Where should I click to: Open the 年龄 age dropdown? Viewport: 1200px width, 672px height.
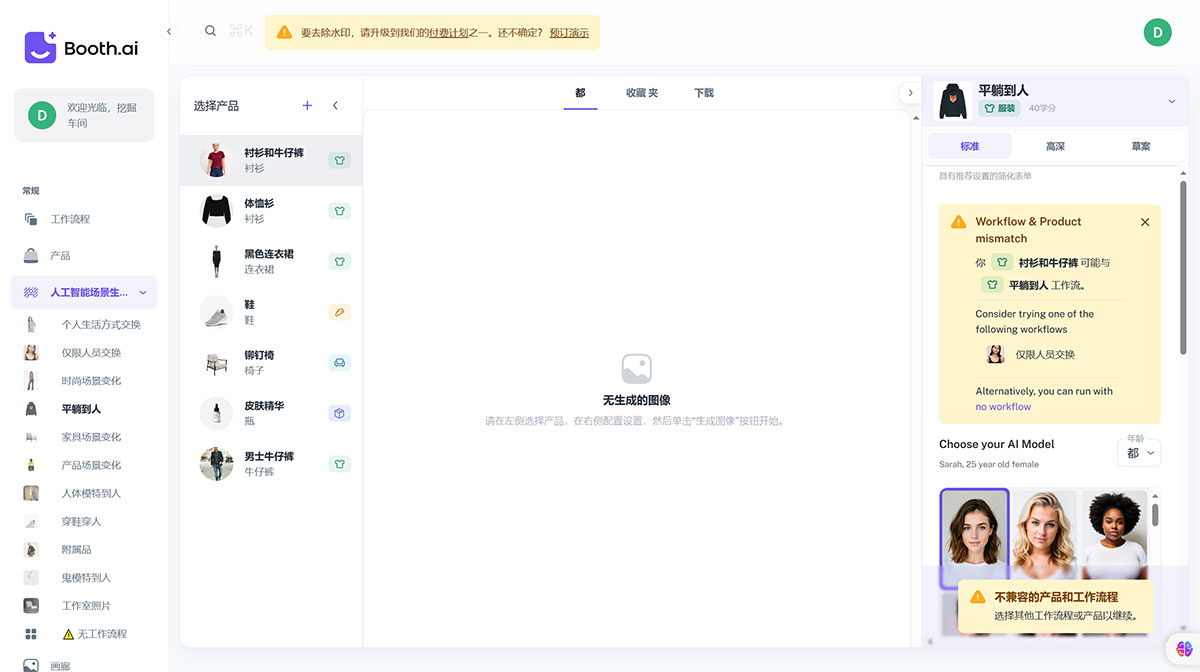pos(1139,452)
